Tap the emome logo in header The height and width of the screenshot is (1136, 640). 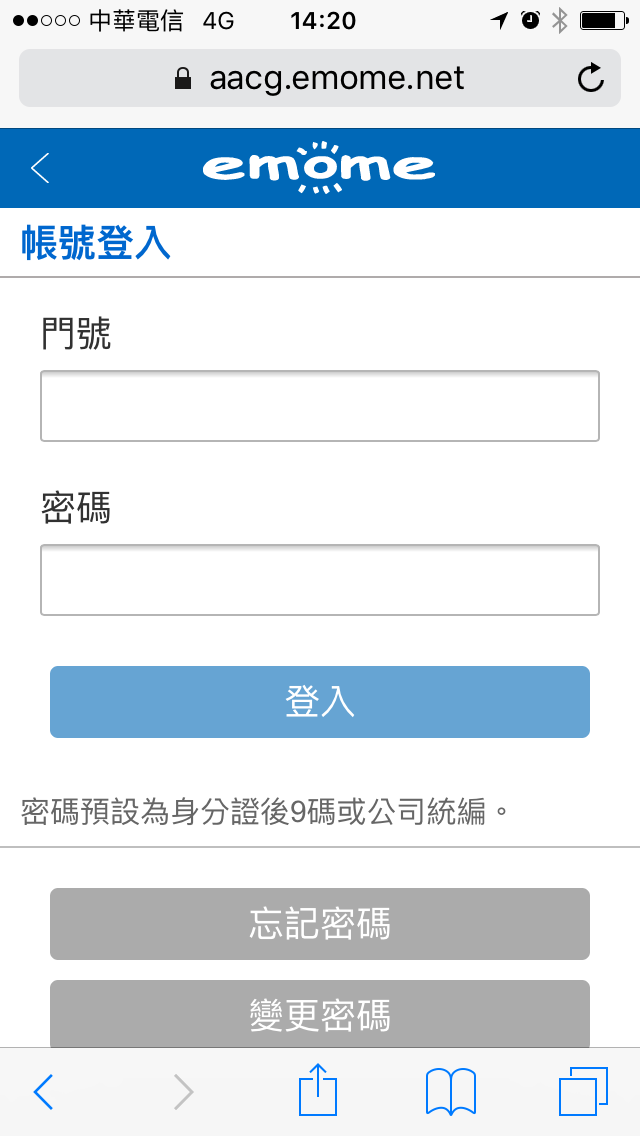[319, 168]
